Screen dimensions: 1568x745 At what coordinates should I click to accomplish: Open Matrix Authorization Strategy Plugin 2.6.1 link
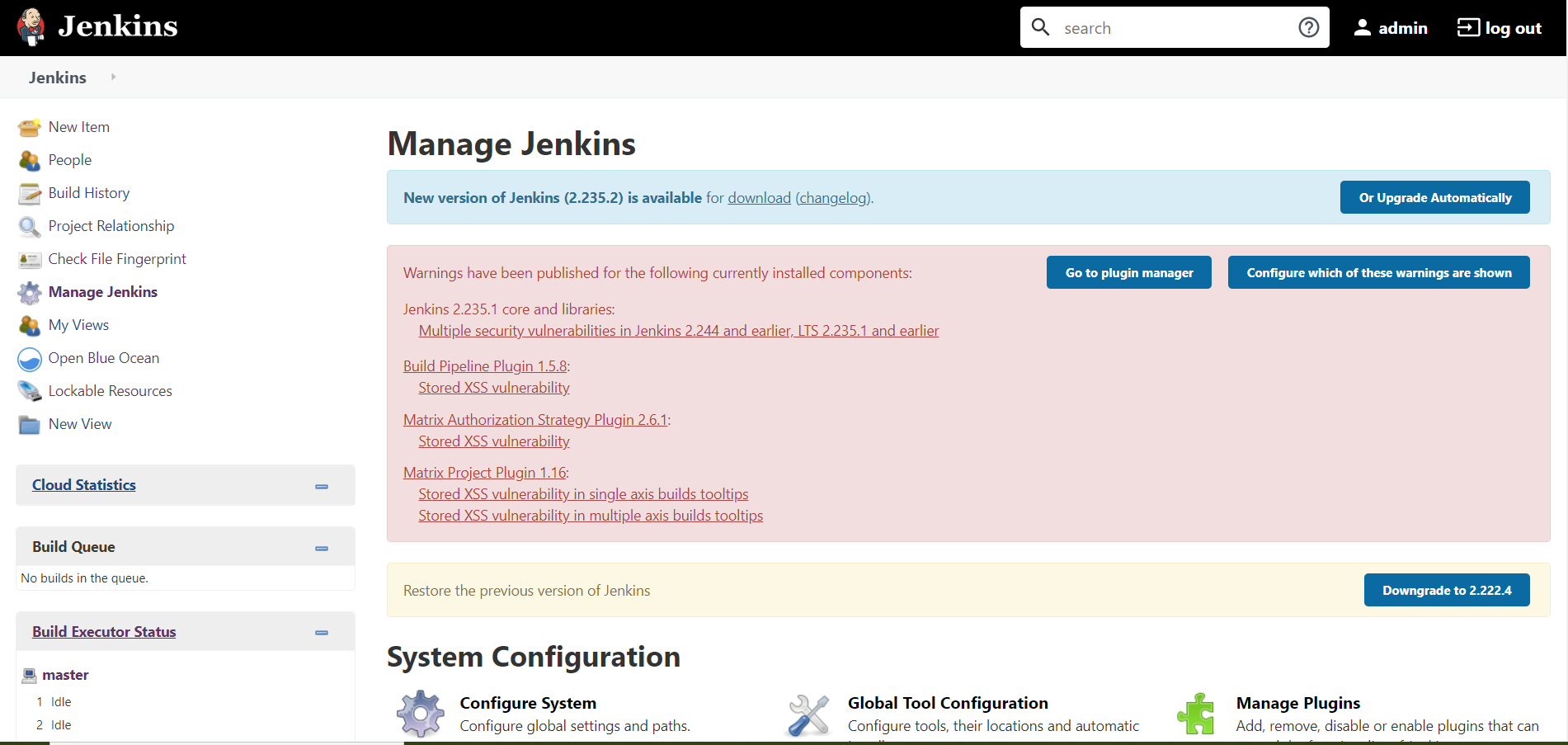tap(535, 420)
